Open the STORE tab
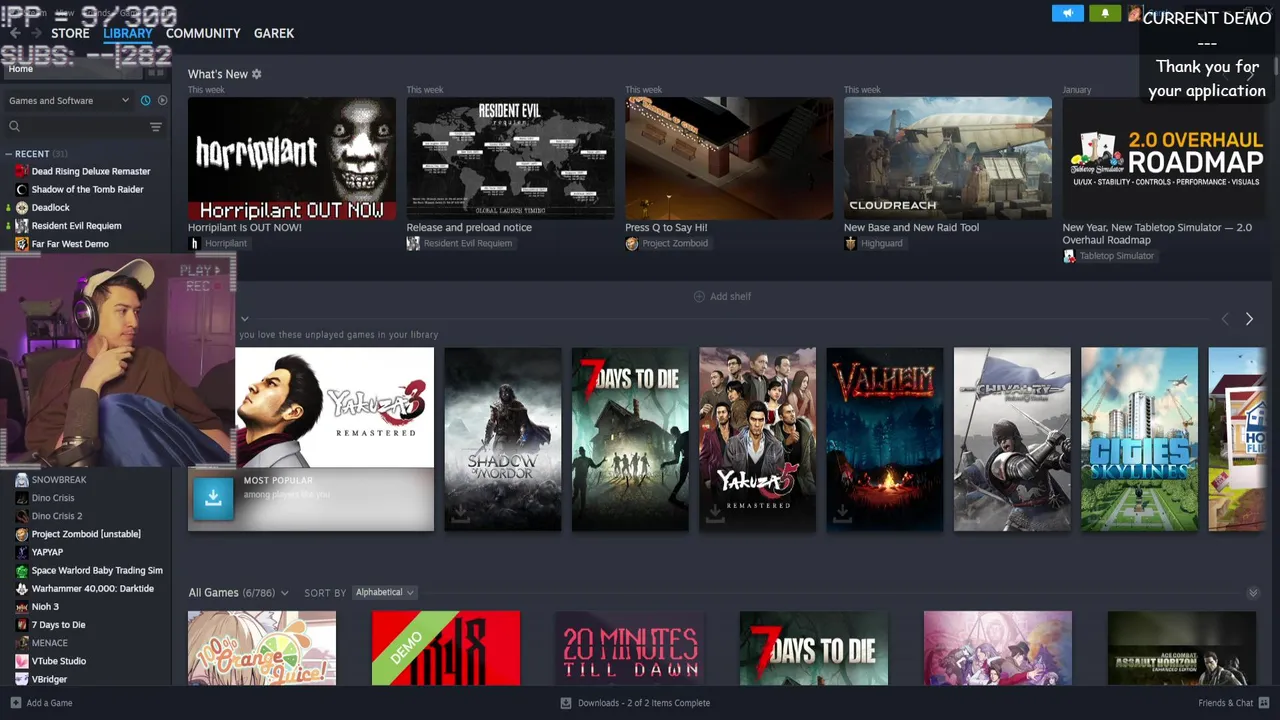This screenshot has height=720, width=1280. (70, 33)
